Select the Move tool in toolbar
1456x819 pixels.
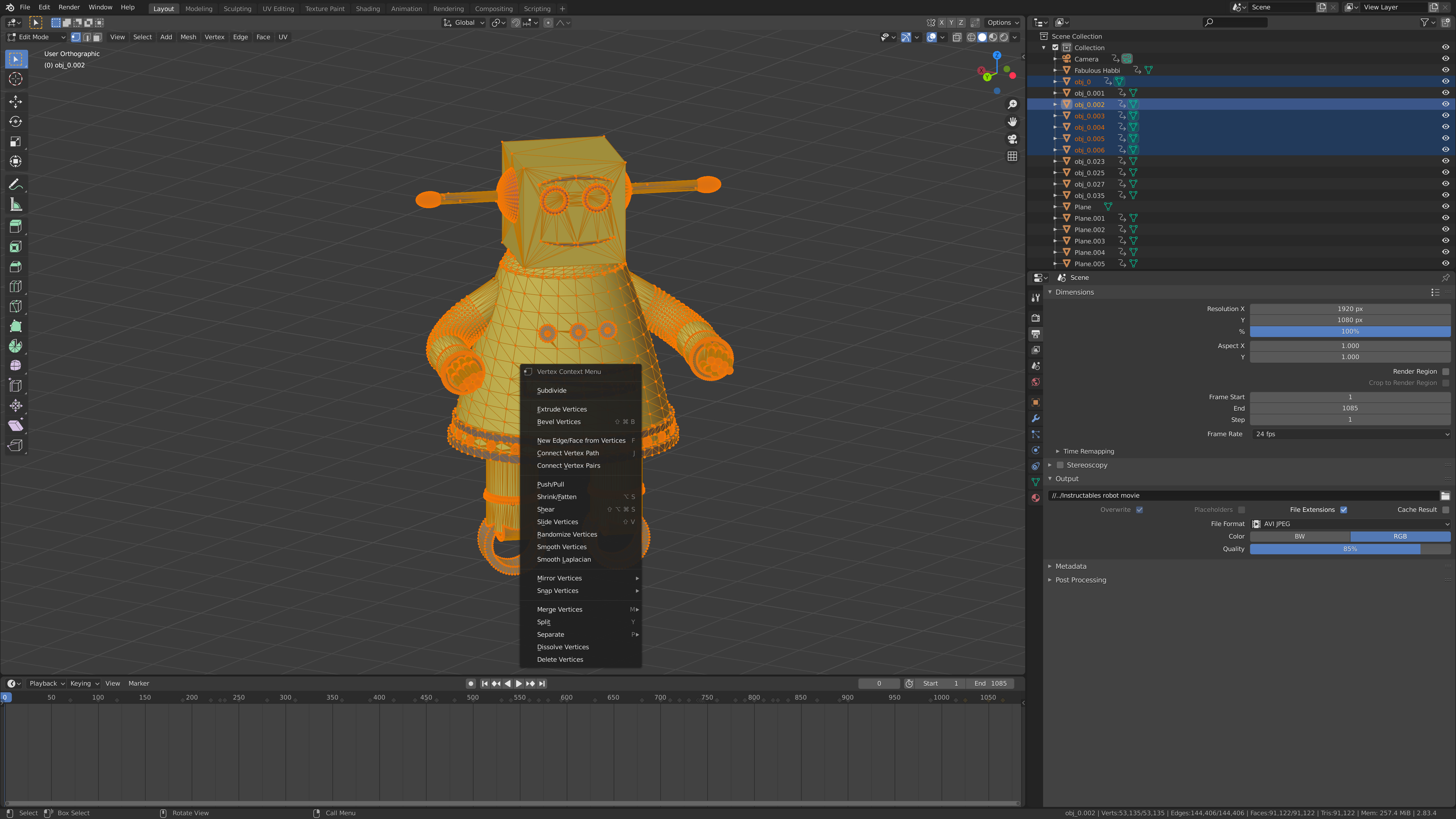[x=16, y=102]
